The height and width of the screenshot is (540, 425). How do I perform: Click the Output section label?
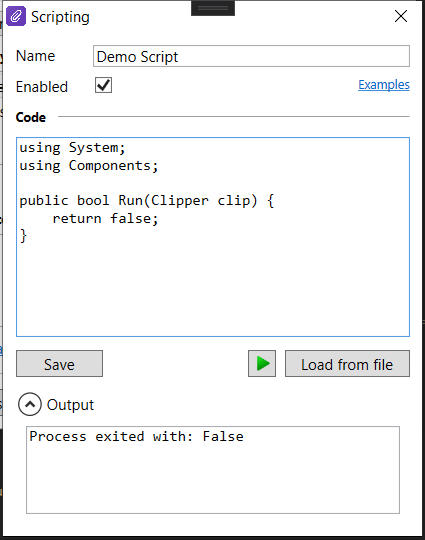[x=70, y=405]
